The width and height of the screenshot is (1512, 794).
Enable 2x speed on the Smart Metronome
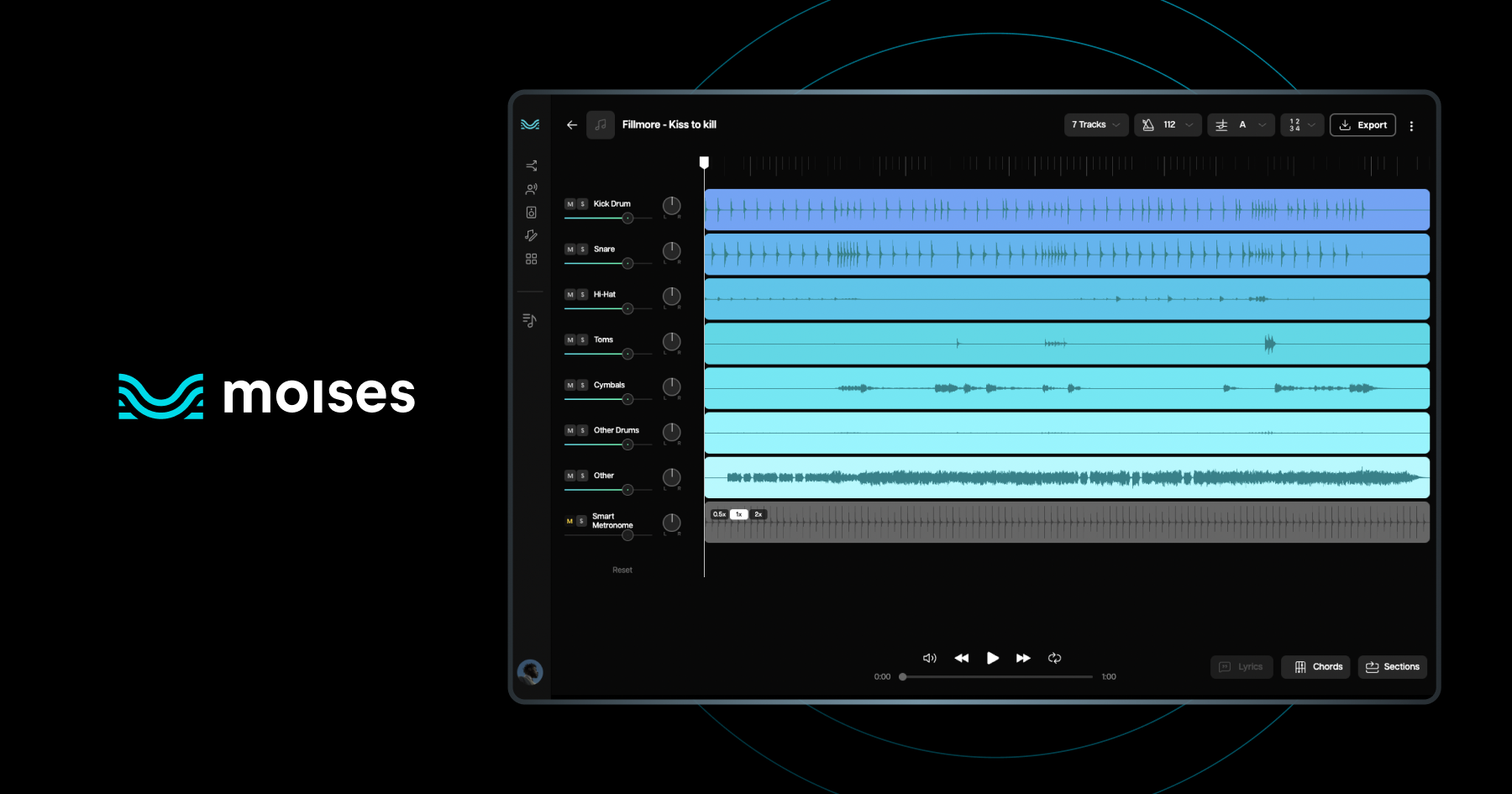point(758,513)
